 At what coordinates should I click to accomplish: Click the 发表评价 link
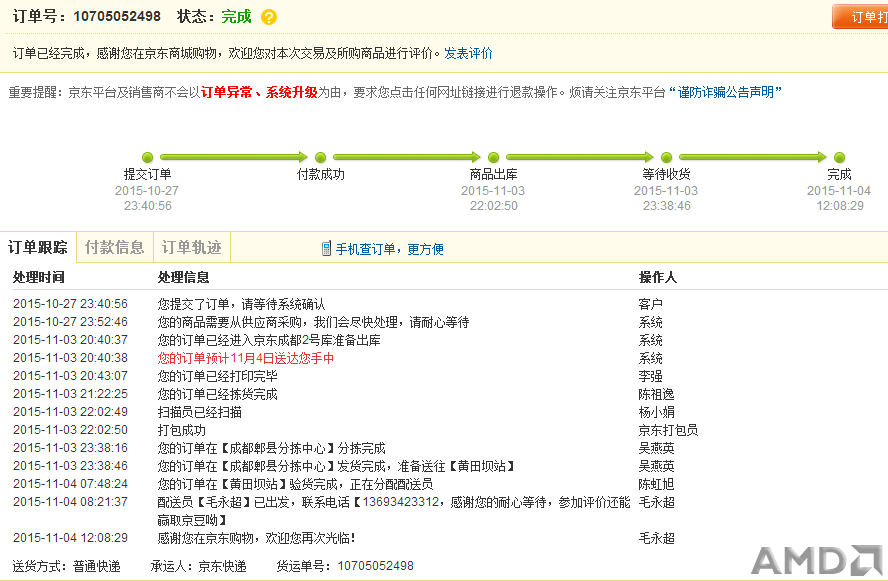click(x=468, y=53)
